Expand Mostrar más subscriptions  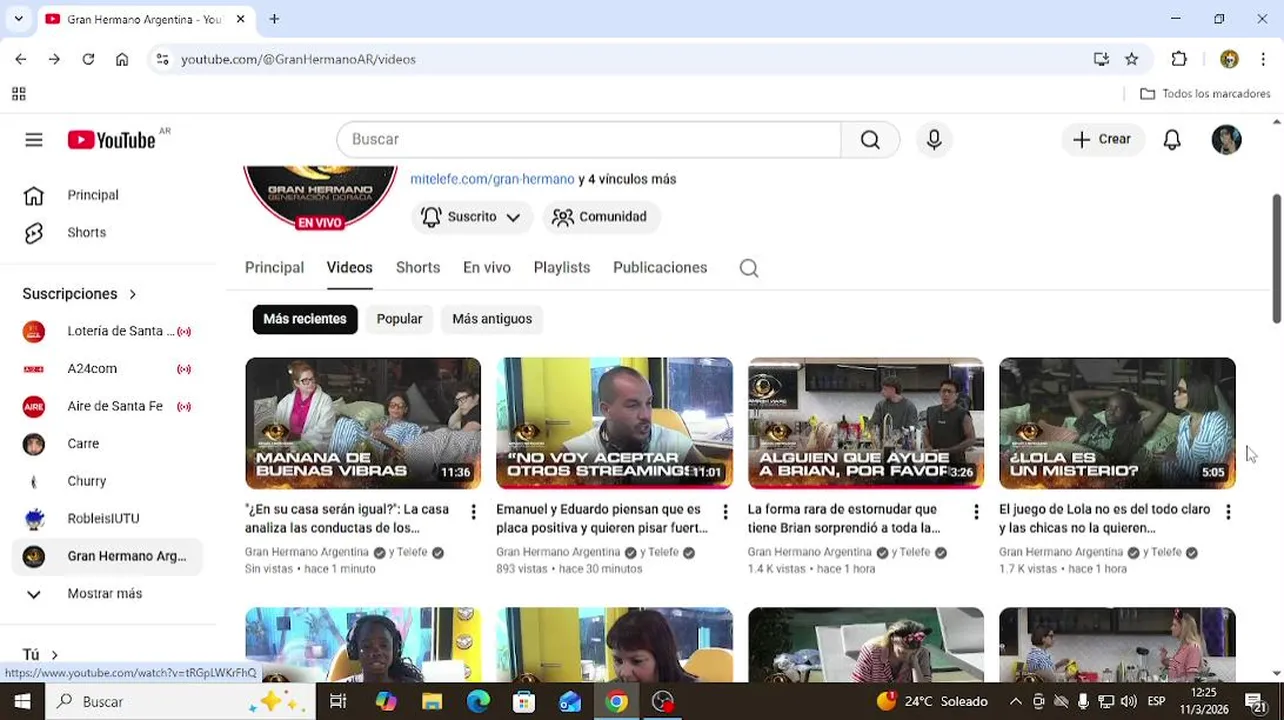105,594
